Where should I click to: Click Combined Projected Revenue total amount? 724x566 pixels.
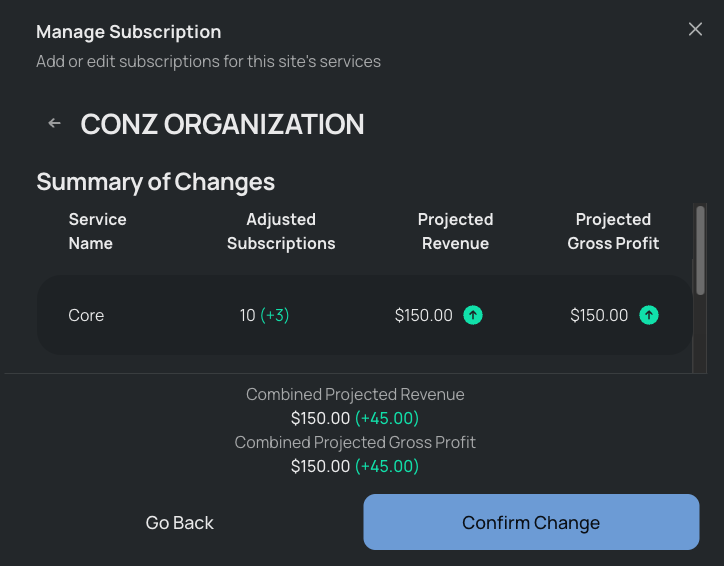[355, 418]
